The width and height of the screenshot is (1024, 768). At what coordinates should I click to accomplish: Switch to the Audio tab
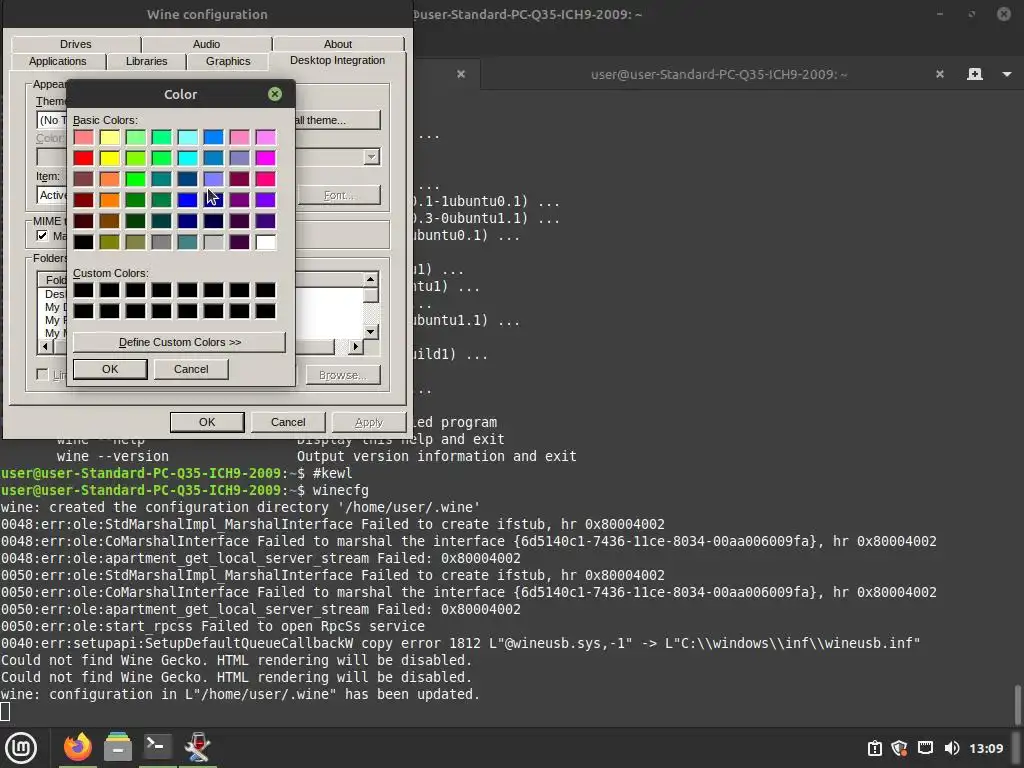click(x=206, y=44)
